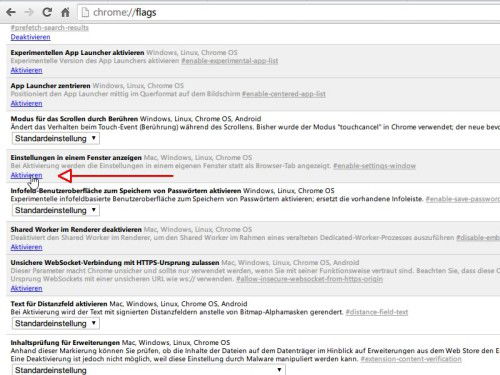Screen dimensions: 500x375
Task: Click heading 'Modus für das Scrollen durch Berühren'
Action: point(74,119)
